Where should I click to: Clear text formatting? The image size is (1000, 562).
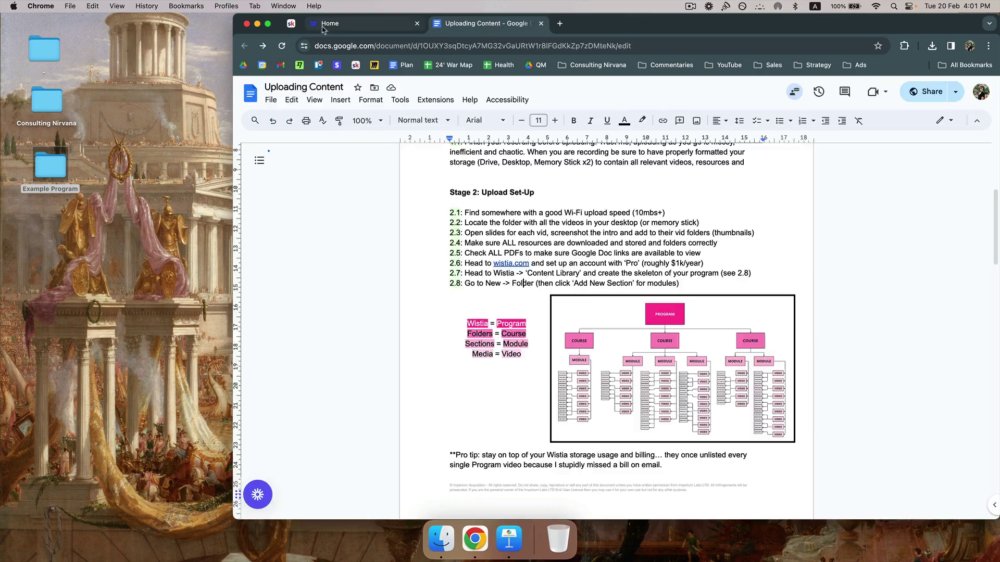tap(858, 121)
